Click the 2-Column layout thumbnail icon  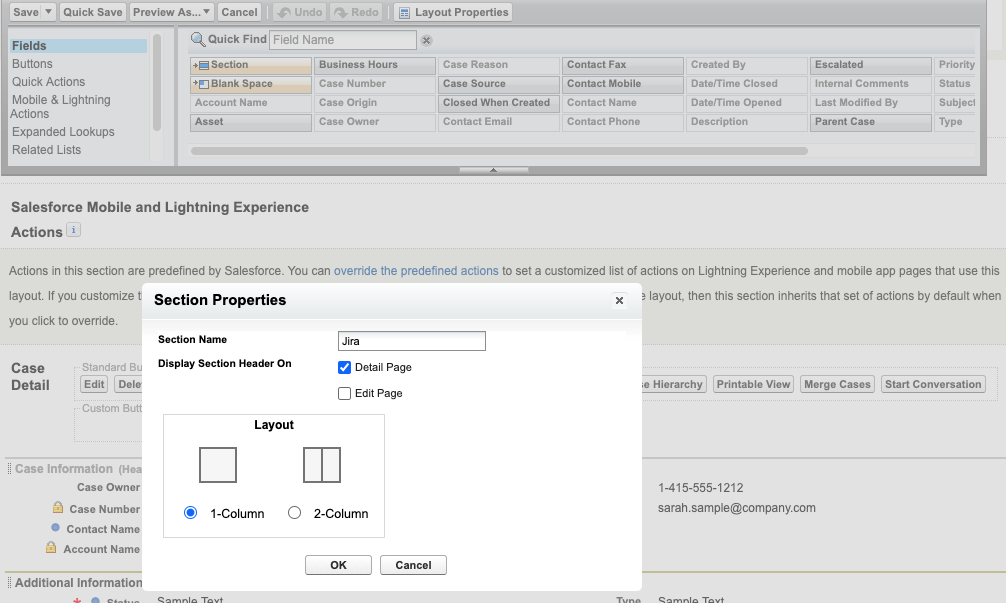322,465
